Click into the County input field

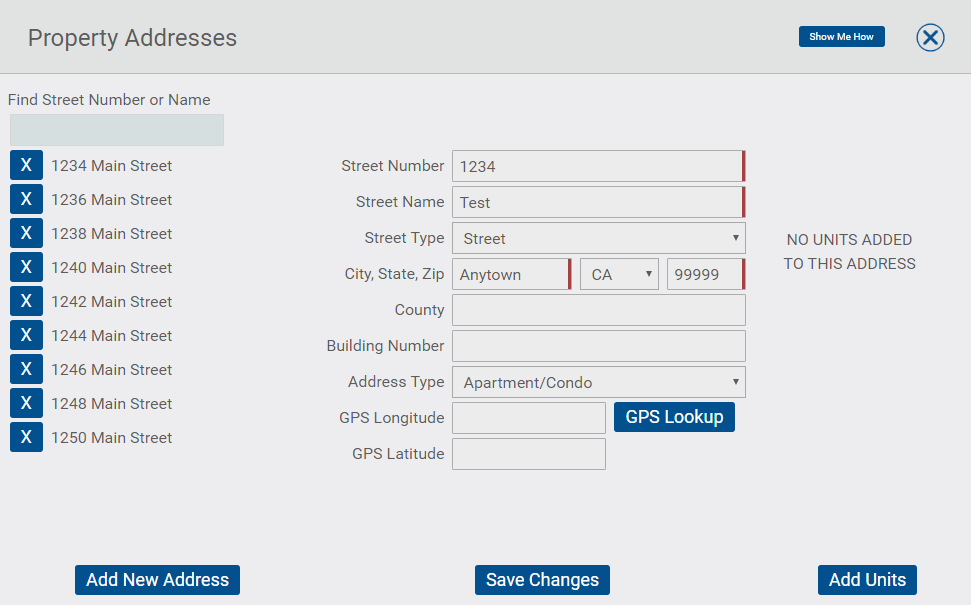click(599, 310)
